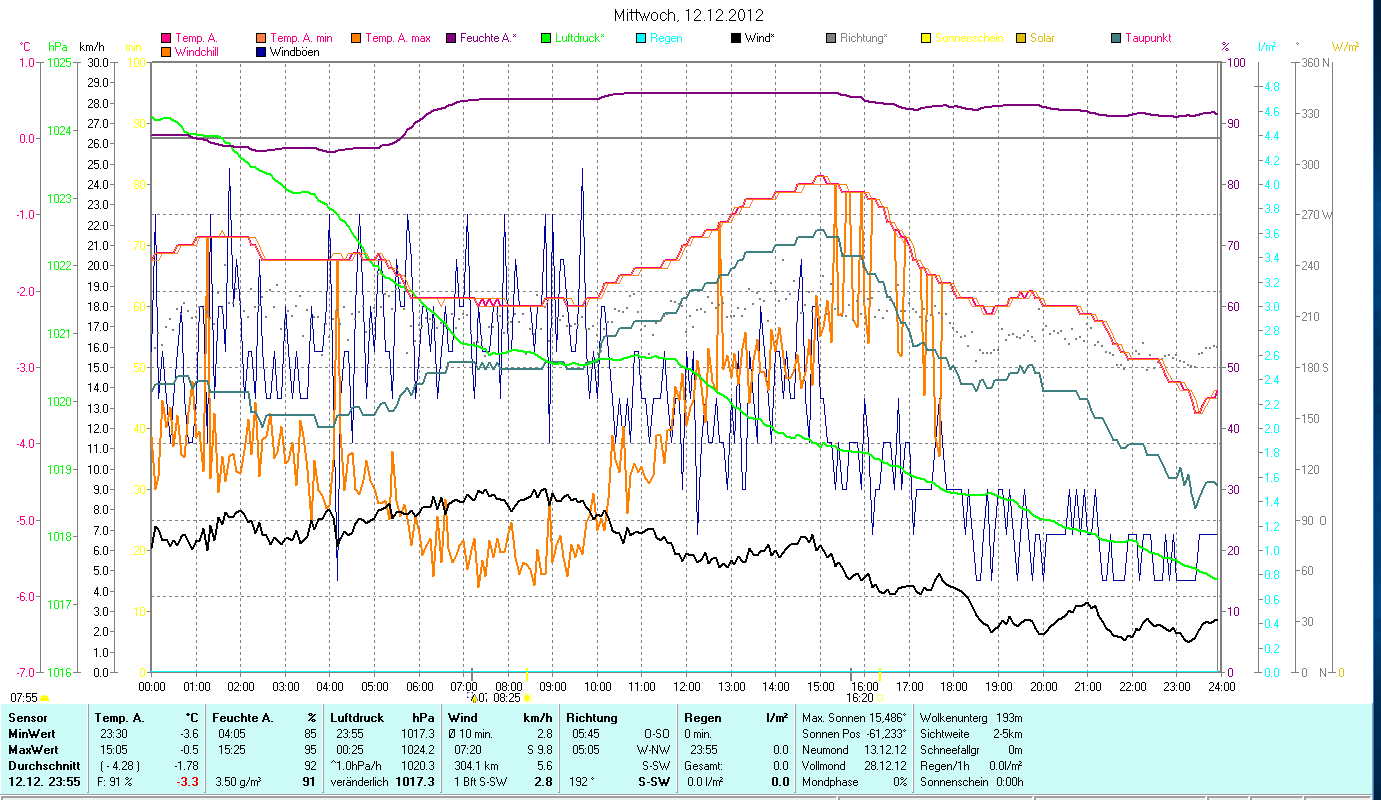
Task: Click the Regen column header in table
Action: click(701, 718)
